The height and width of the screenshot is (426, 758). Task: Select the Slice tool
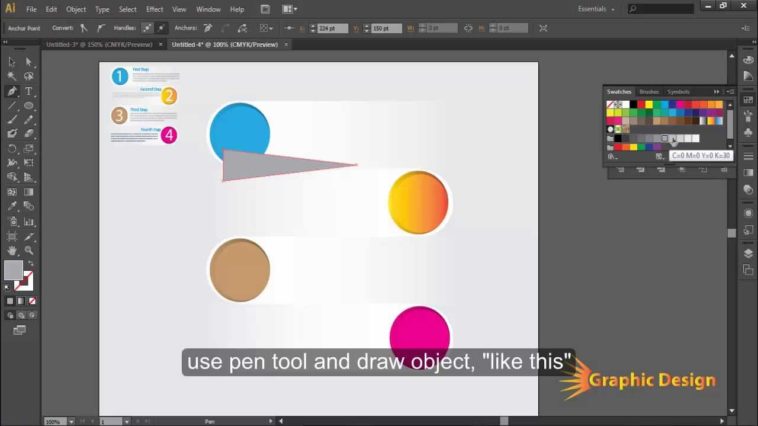29,236
